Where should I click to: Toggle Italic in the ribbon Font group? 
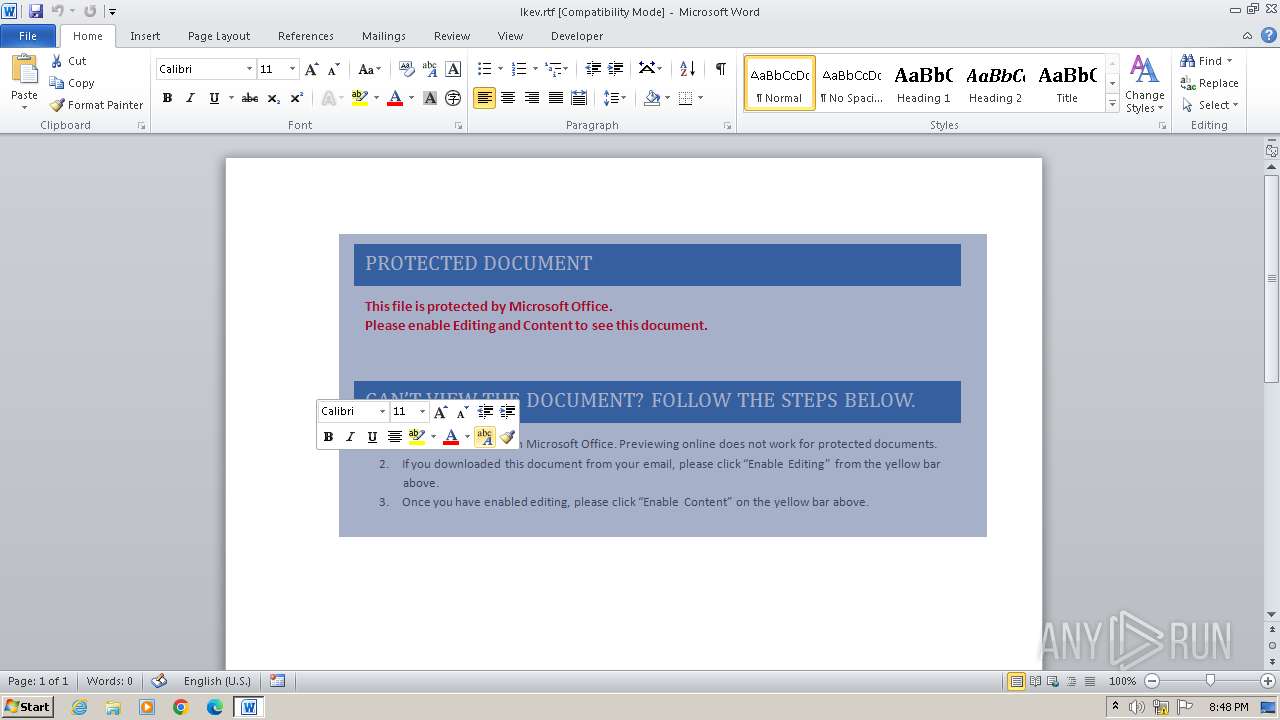click(x=190, y=98)
